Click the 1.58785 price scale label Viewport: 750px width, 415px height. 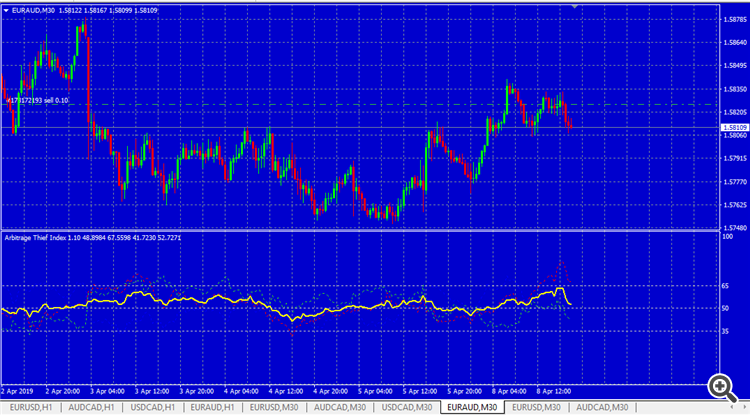point(736,20)
